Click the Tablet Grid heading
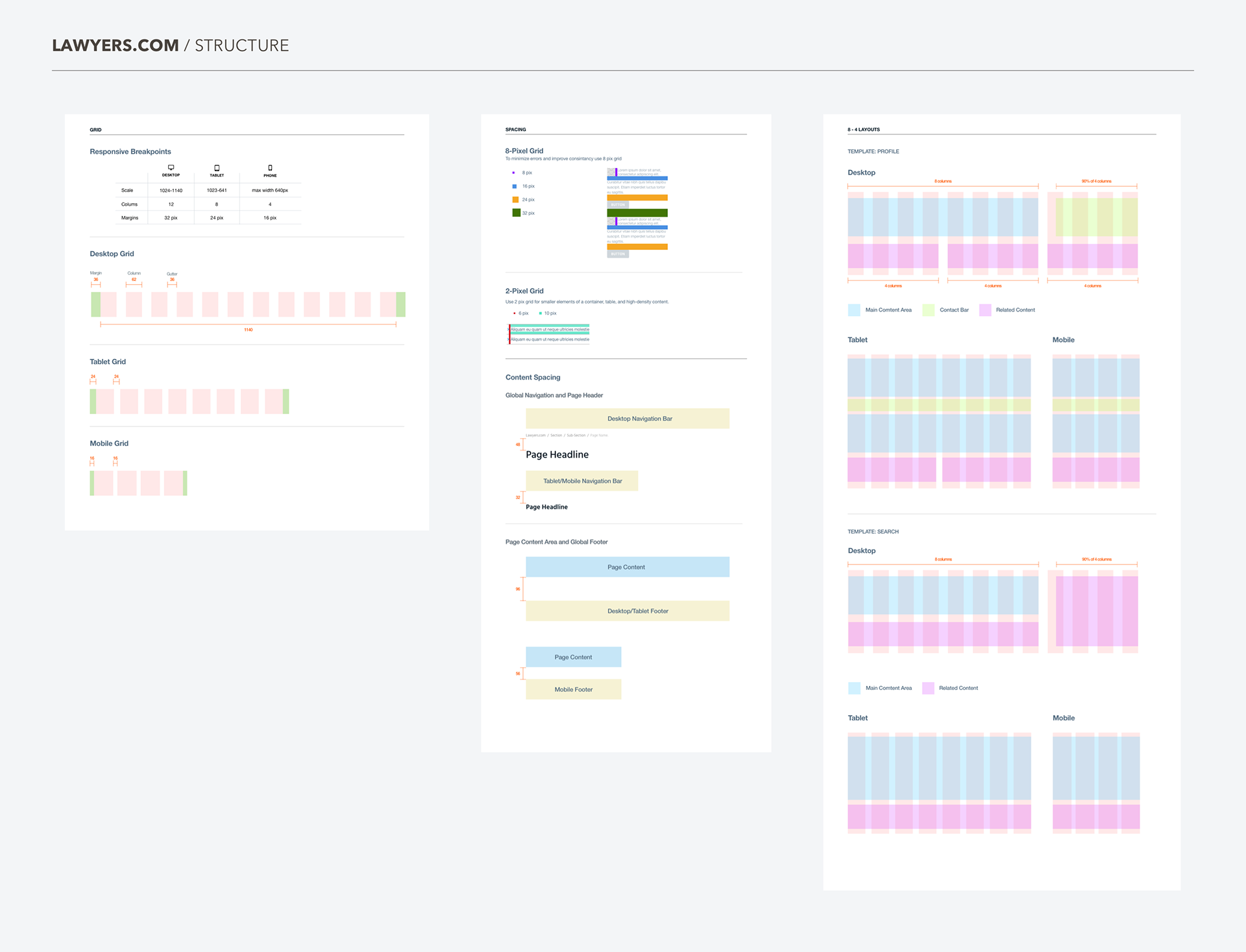 coord(108,361)
